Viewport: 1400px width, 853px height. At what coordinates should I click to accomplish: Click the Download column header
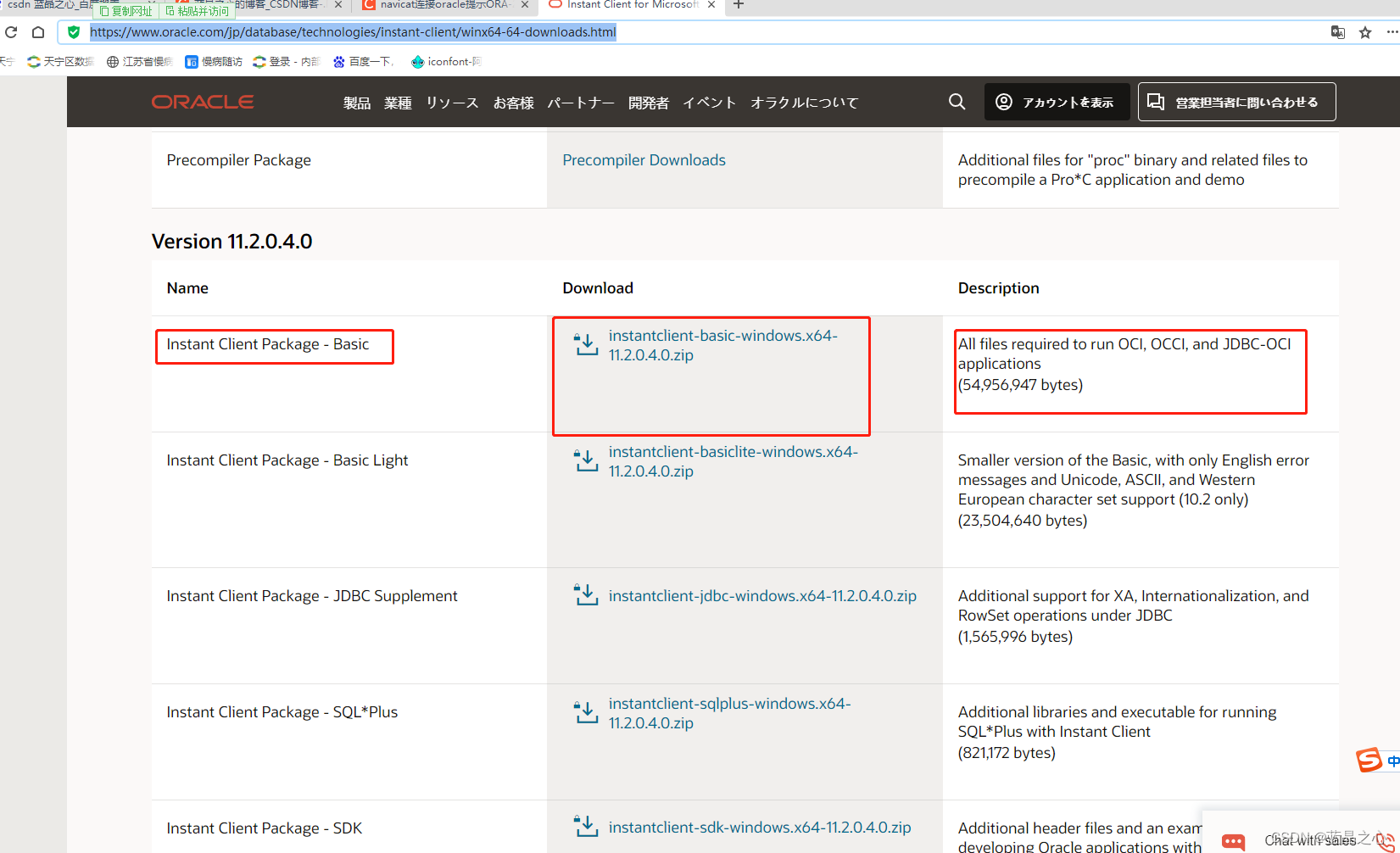pyautogui.click(x=598, y=288)
